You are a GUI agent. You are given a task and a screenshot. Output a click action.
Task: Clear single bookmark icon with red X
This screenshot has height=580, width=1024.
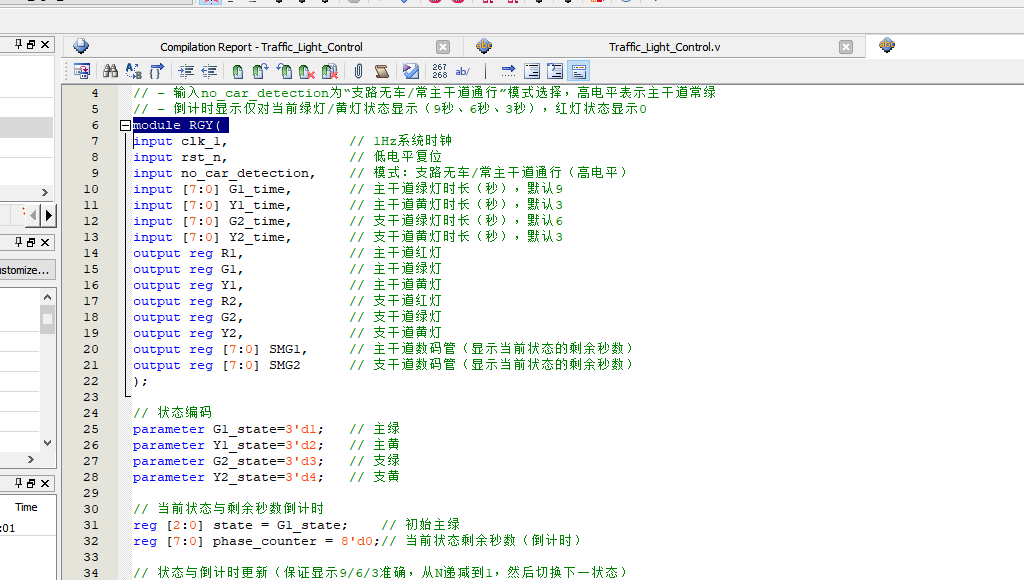coord(307,71)
